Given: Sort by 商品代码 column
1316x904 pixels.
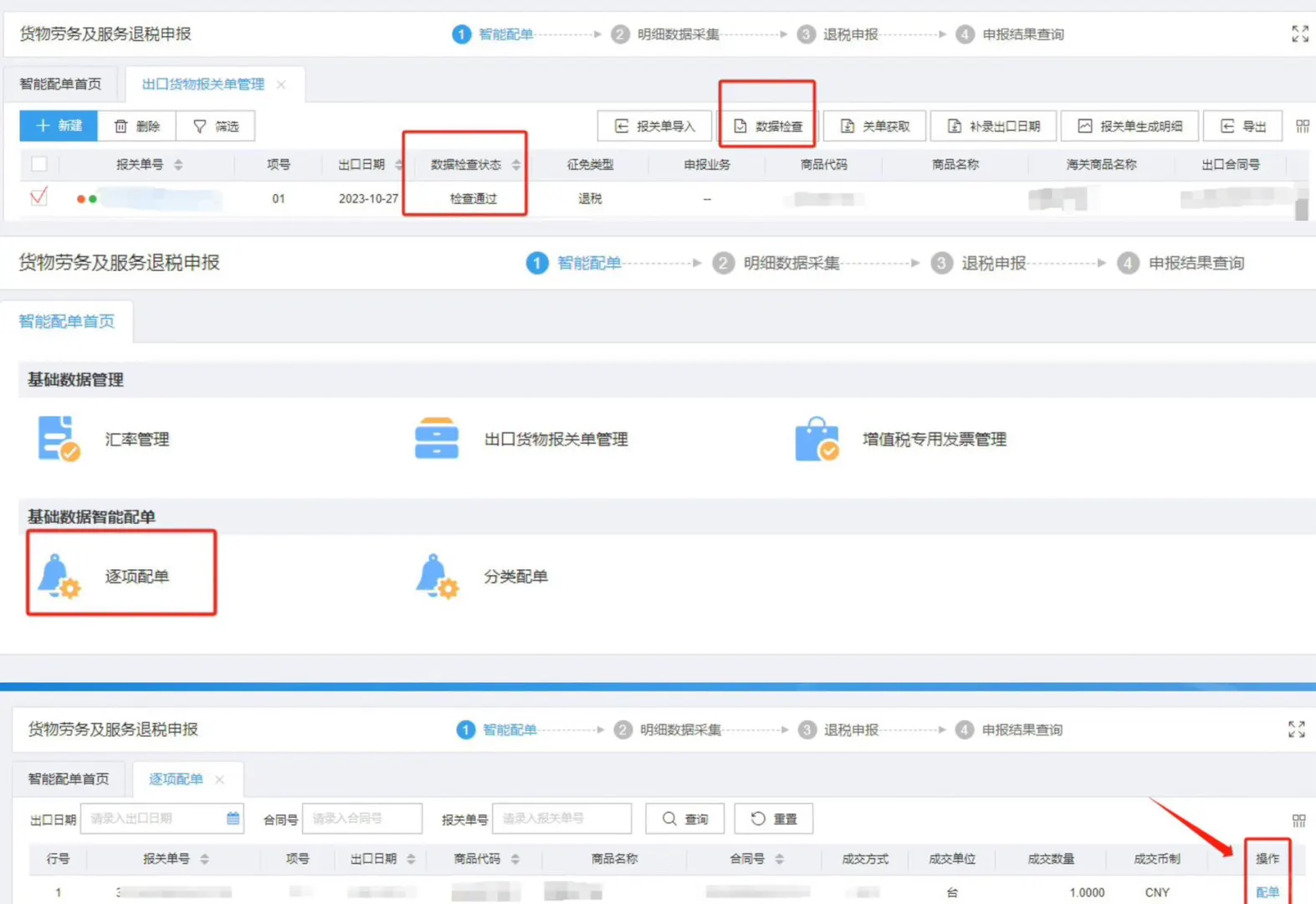Looking at the screenshot, I should [515, 859].
